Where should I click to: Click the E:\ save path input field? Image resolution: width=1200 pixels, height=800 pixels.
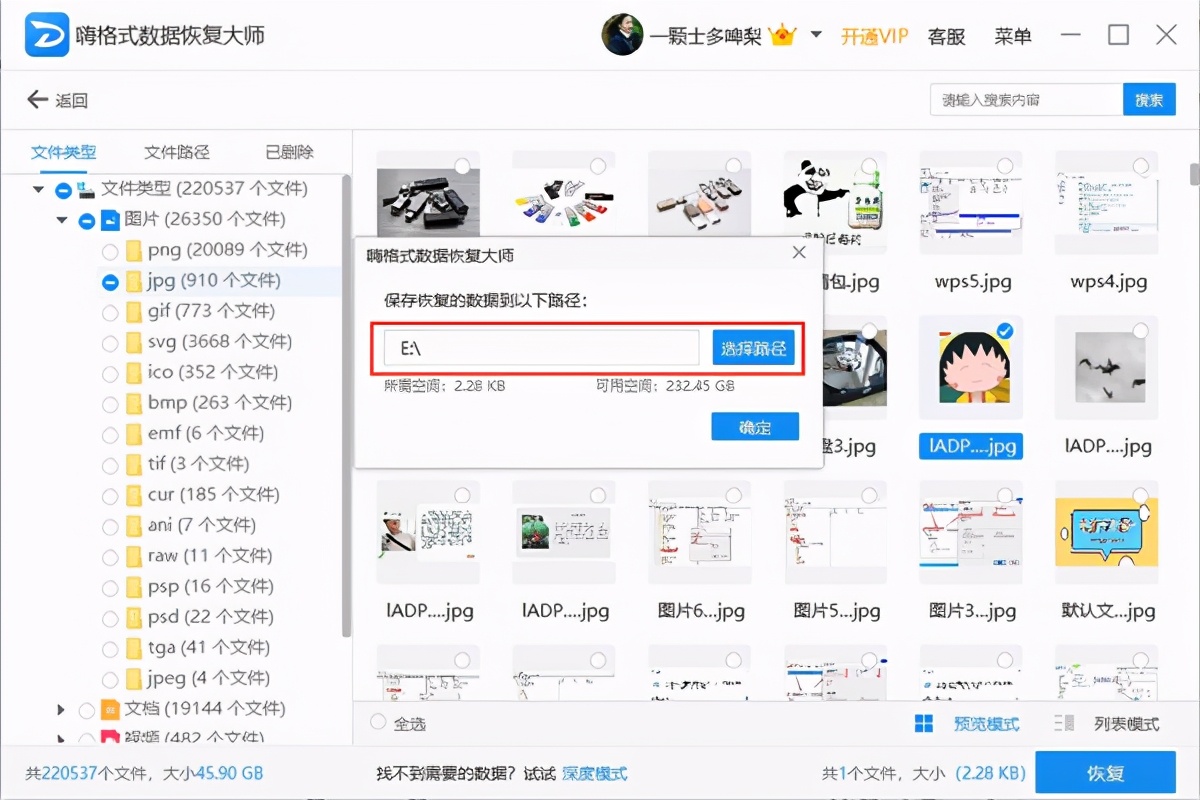(540, 347)
